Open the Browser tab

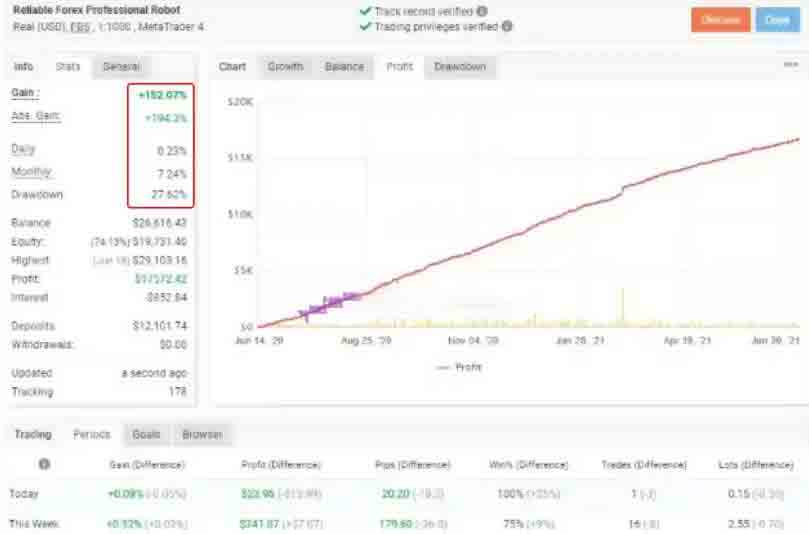click(201, 435)
